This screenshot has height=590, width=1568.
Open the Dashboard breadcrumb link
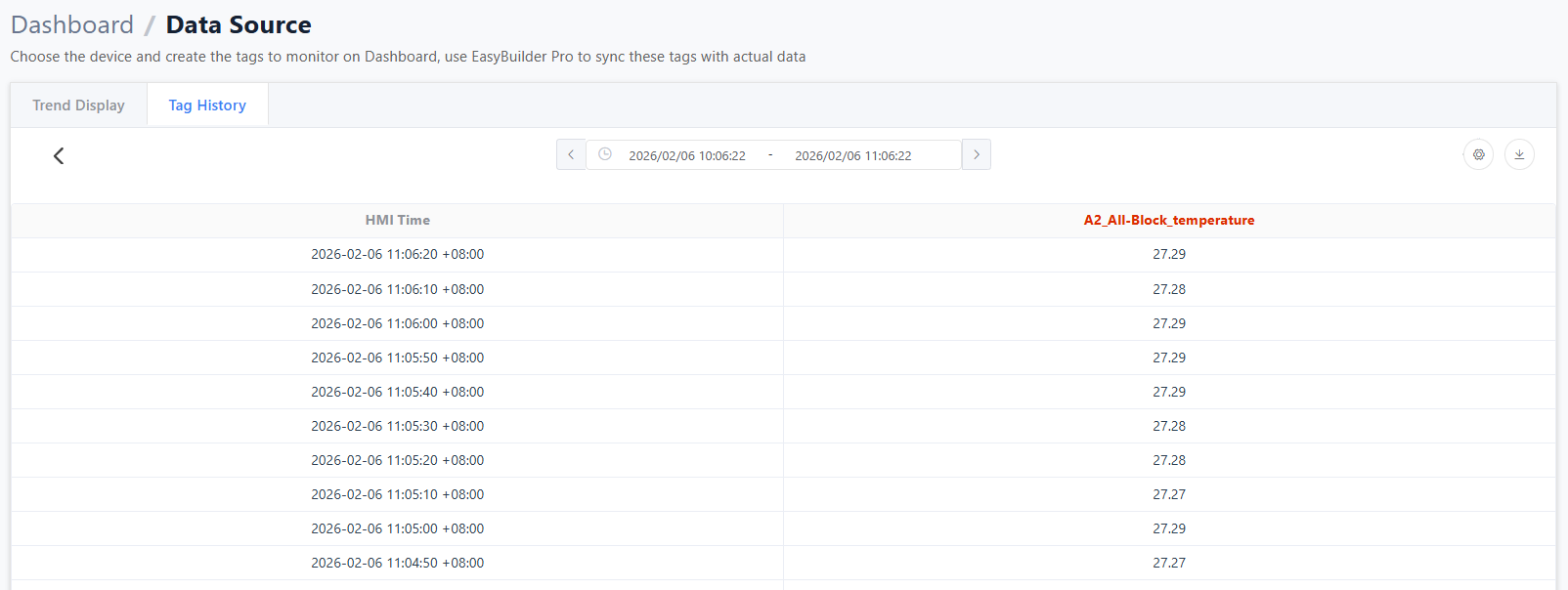[72, 24]
